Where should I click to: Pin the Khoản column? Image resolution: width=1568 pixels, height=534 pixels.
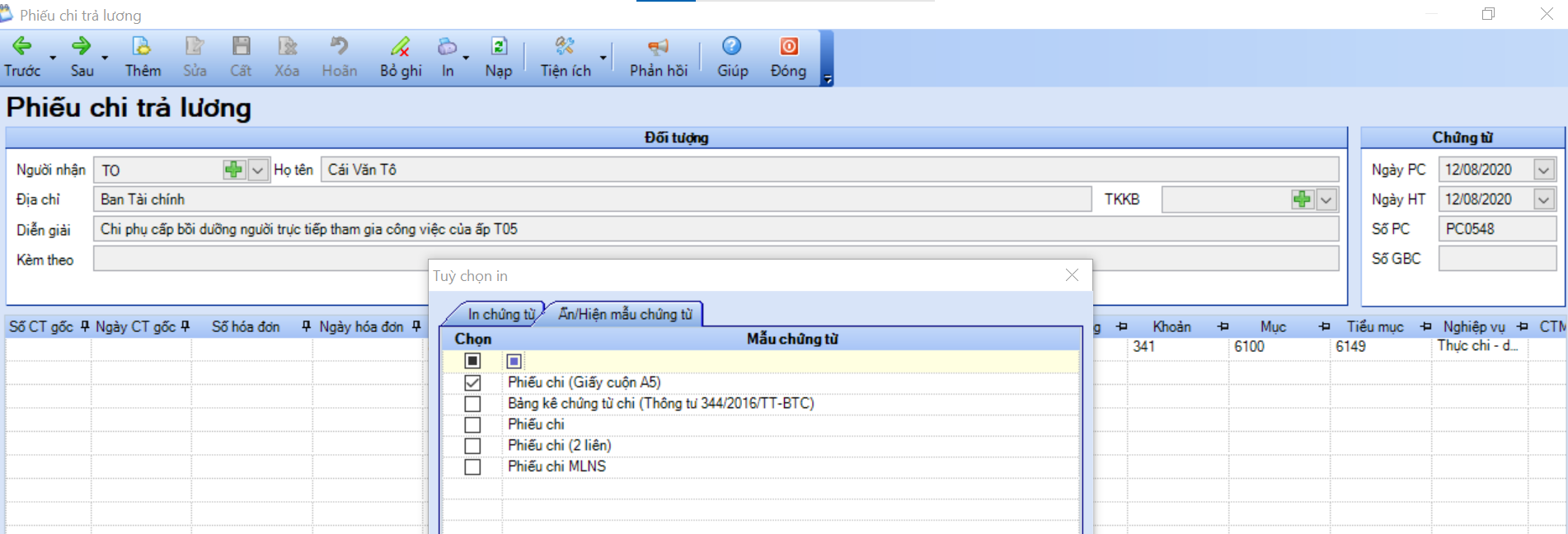pos(1223,327)
